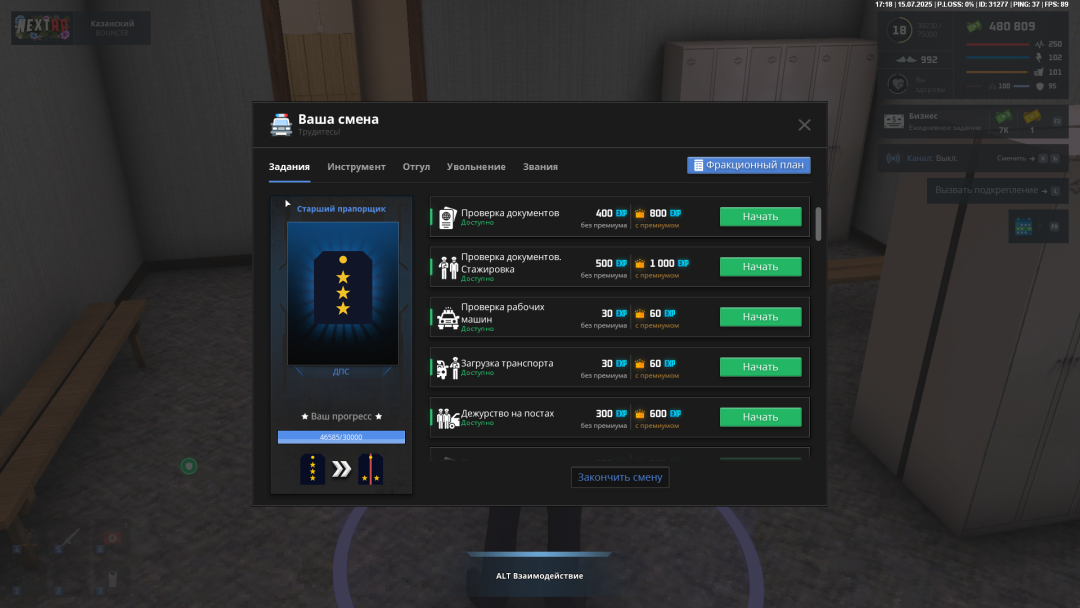
Task: Click the Старший прапорщик rank title
Action: tap(341, 209)
